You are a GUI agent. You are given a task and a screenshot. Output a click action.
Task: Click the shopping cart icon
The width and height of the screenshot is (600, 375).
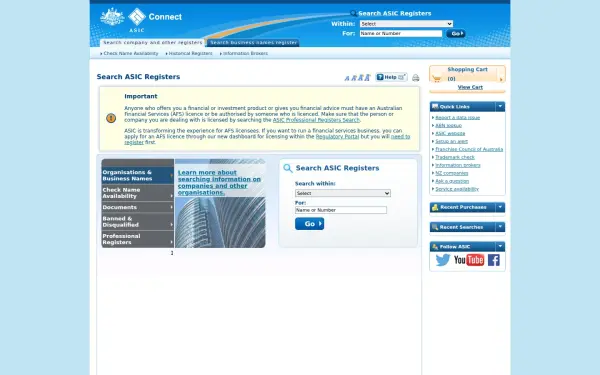point(437,78)
